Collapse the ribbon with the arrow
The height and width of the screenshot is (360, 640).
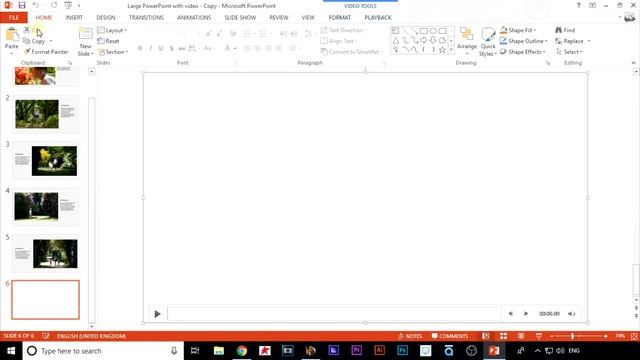click(x=633, y=63)
